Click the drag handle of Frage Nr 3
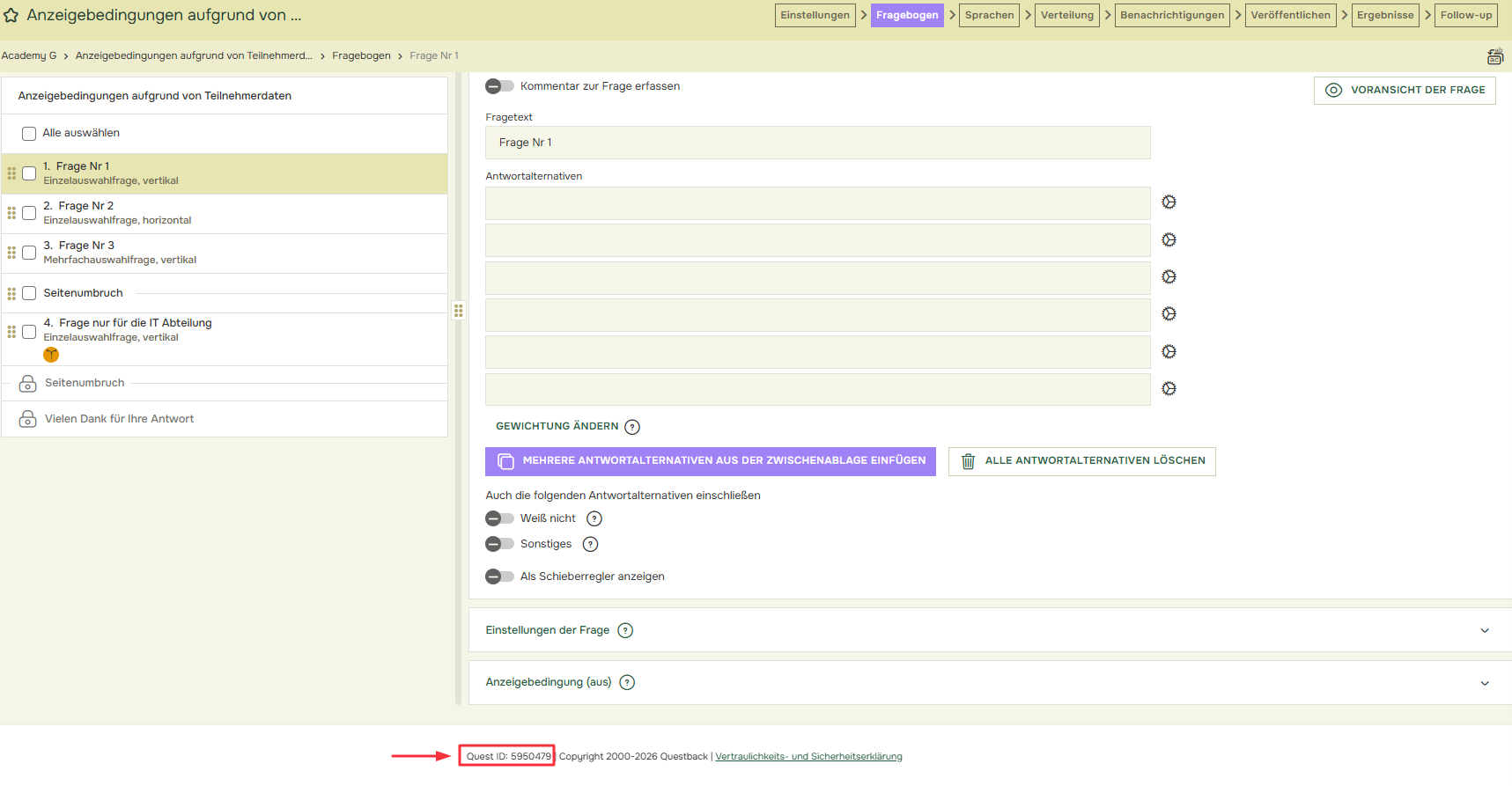The width and height of the screenshot is (1512, 786). click(11, 253)
